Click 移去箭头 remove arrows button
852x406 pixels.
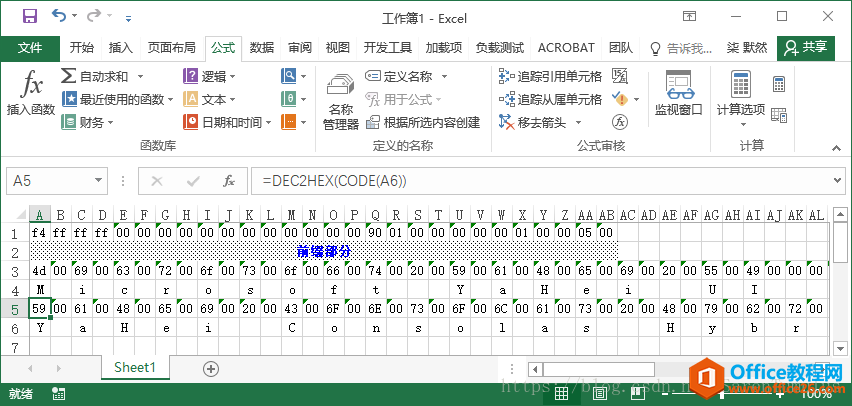pyautogui.click(x=532, y=122)
